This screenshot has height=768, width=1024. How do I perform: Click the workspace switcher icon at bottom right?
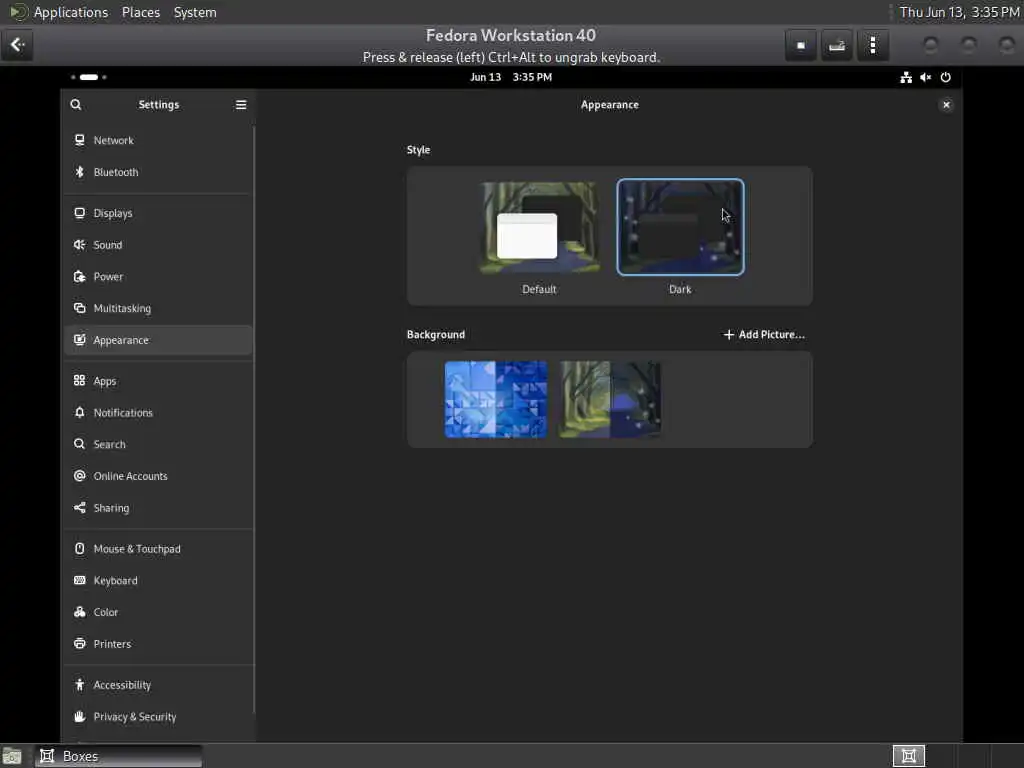(x=909, y=756)
